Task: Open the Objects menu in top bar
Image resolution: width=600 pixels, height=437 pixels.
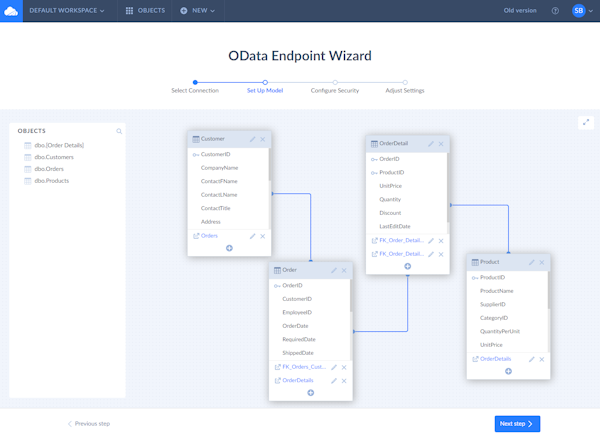Action: click(x=146, y=11)
